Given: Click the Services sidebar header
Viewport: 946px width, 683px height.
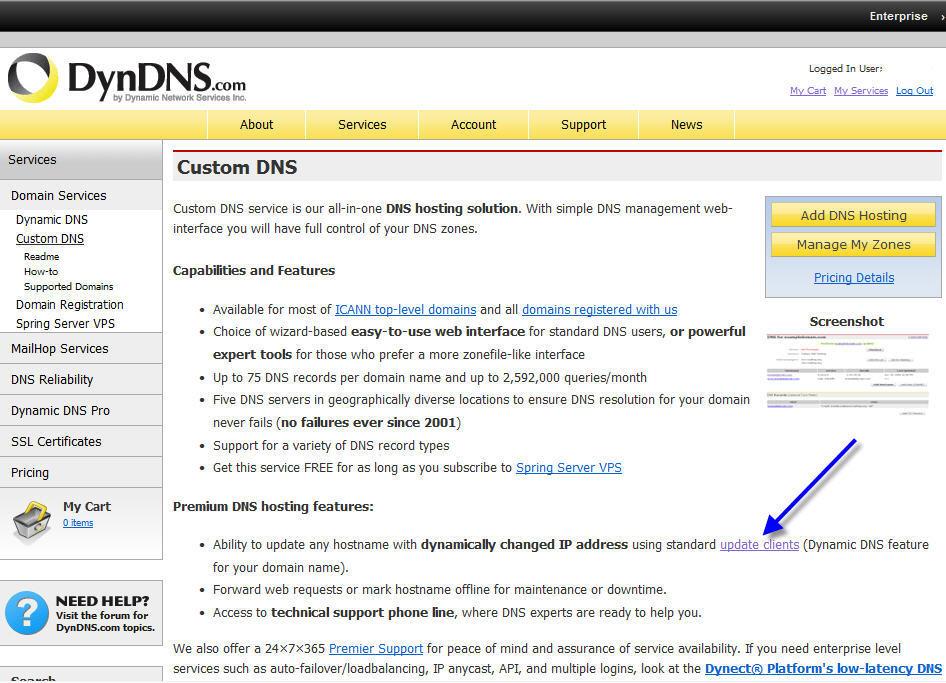Looking at the screenshot, I should pyautogui.click(x=81, y=160).
